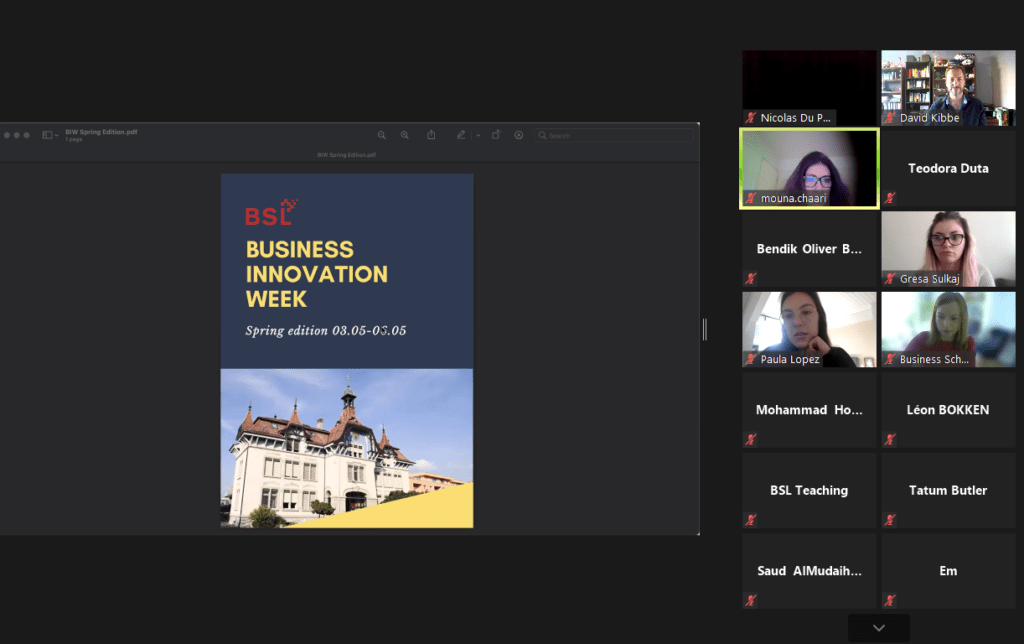
Task: Open the Share icon in Preview toolbar
Action: tap(431, 135)
